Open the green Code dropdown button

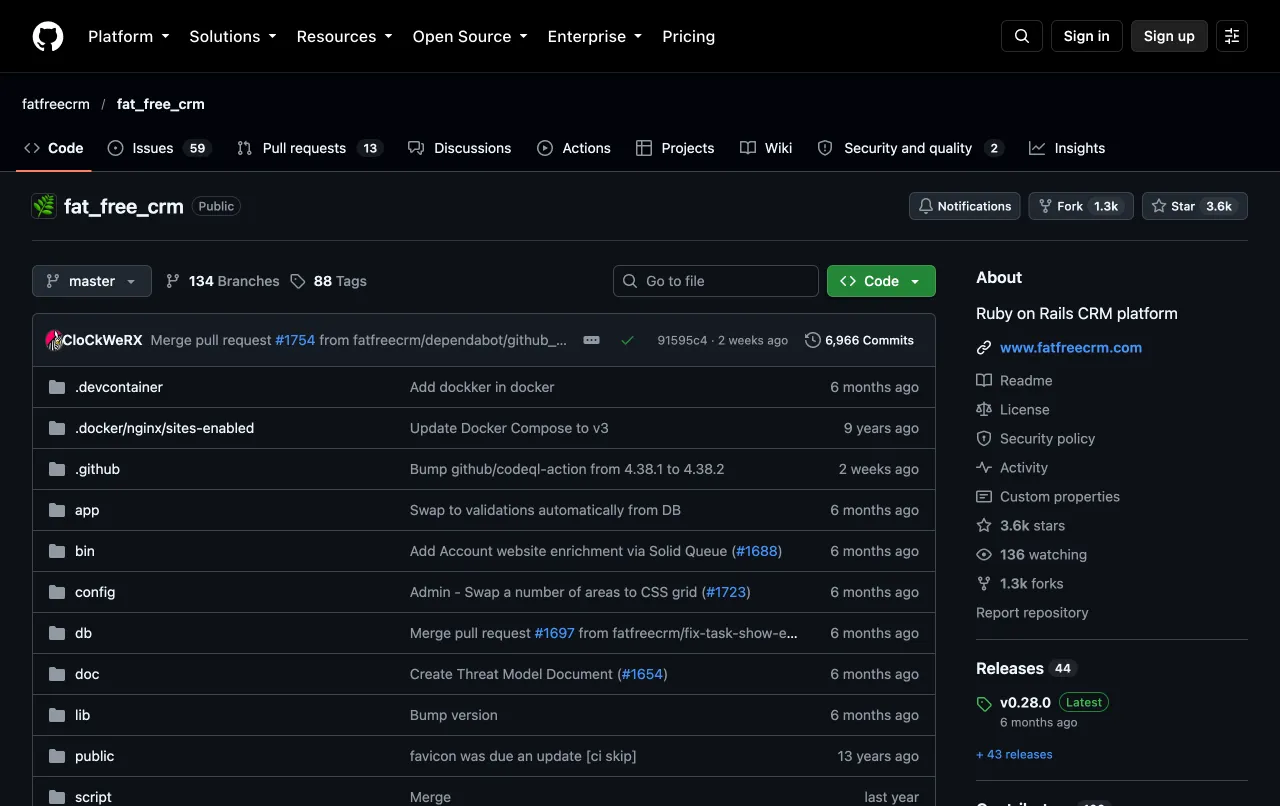pos(881,281)
